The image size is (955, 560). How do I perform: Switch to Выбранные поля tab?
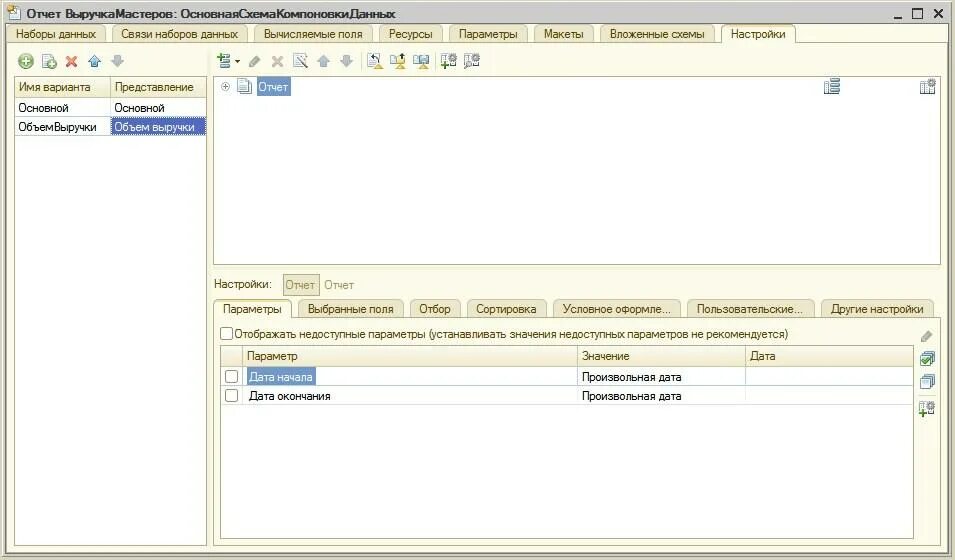(351, 309)
